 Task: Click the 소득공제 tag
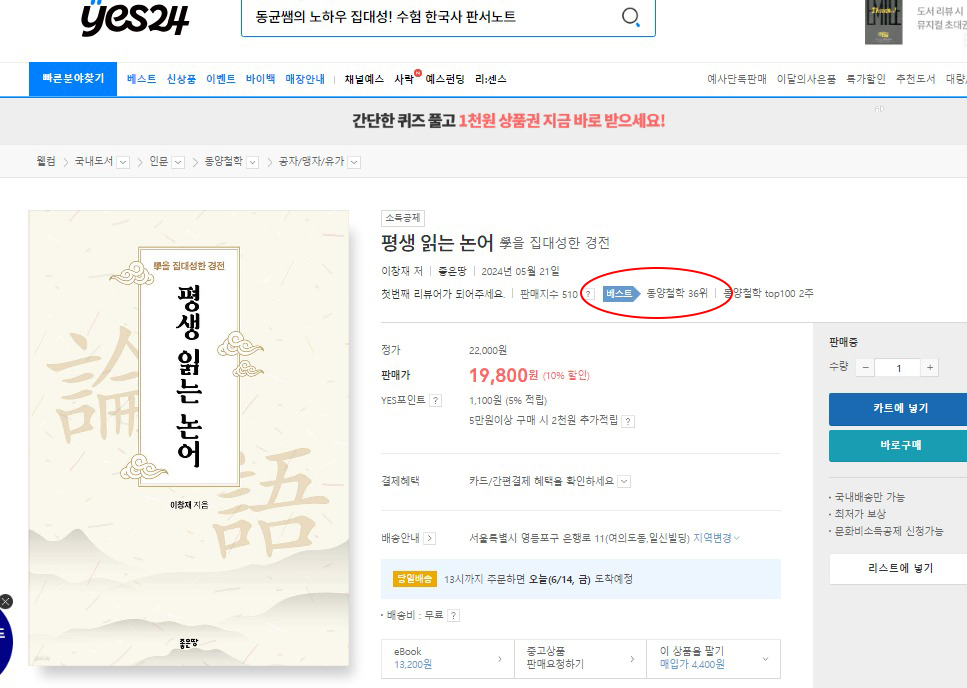403,218
